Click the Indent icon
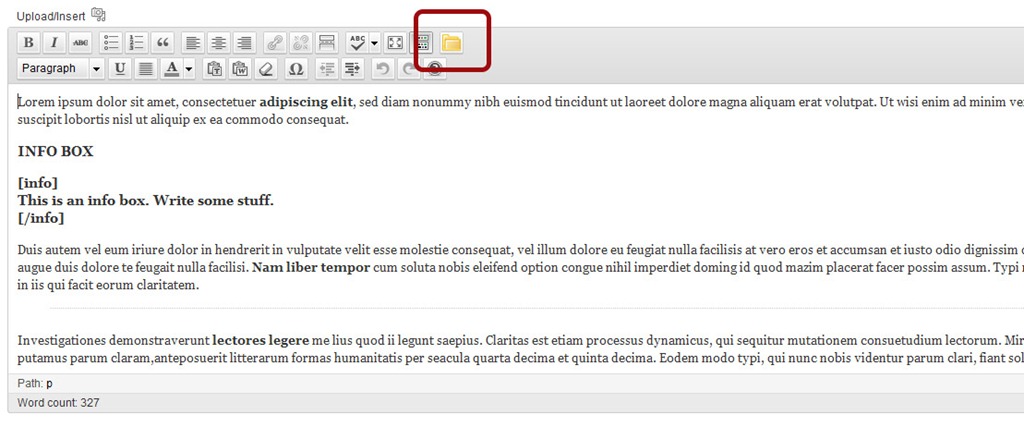 (x=352, y=69)
